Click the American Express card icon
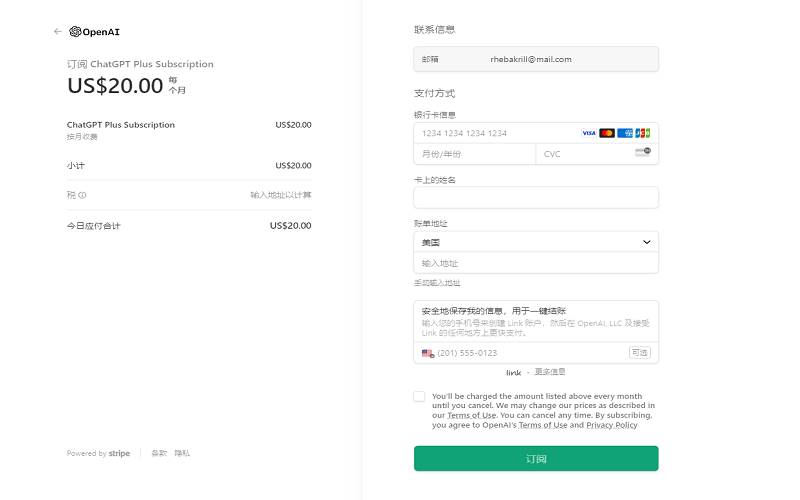Screen dimensions: 800x500 [x=624, y=133]
